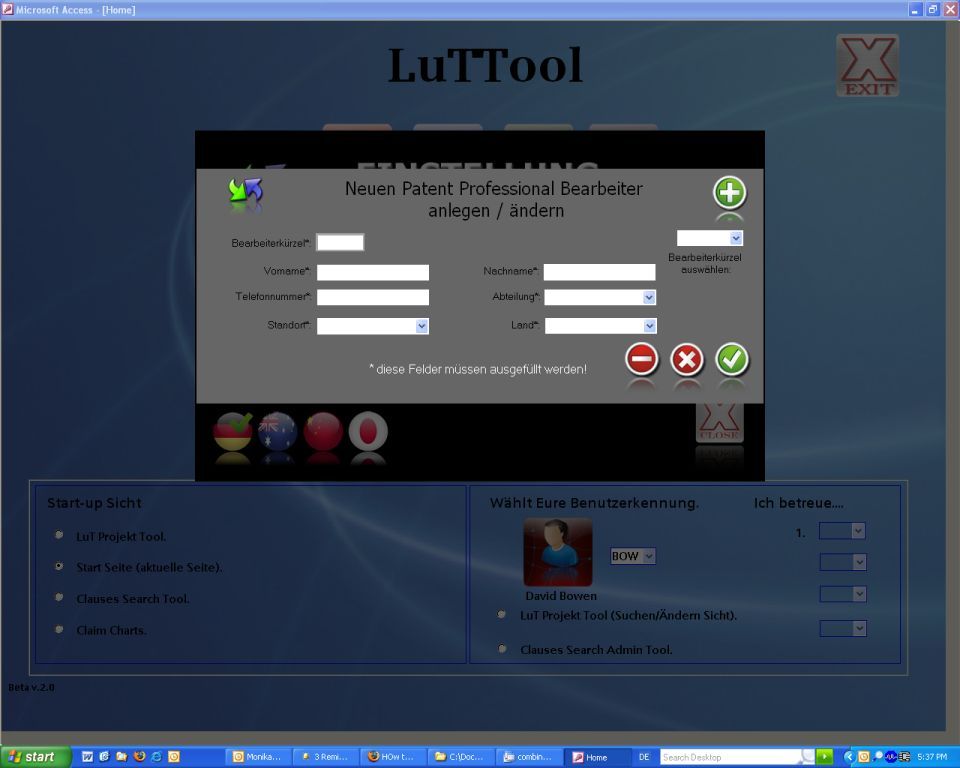Select LuT Projekt Tool (Suchen/Ändern Sicht) option
Image resolution: width=960 pixels, height=768 pixels.
pos(502,614)
